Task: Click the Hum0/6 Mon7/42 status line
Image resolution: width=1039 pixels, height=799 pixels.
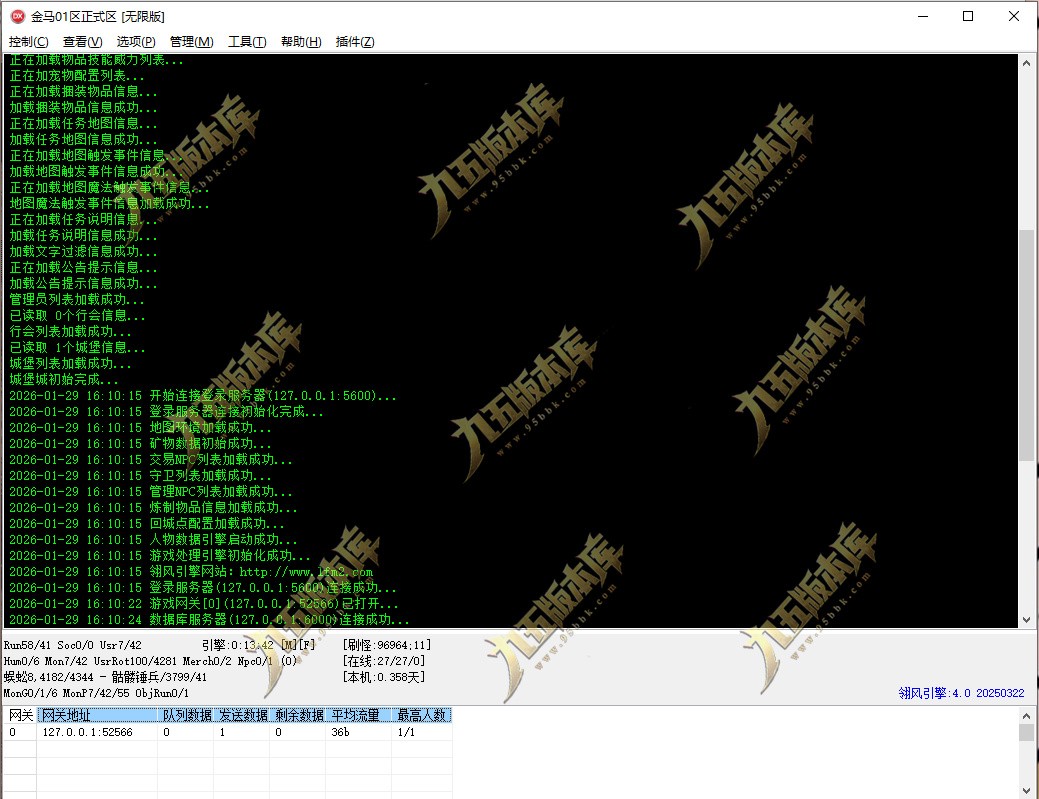Action: pyautogui.click(x=150, y=661)
